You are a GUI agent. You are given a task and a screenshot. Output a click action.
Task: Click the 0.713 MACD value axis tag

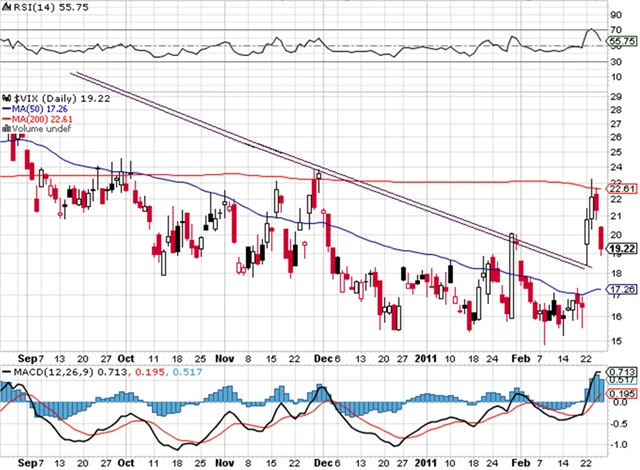click(622, 371)
